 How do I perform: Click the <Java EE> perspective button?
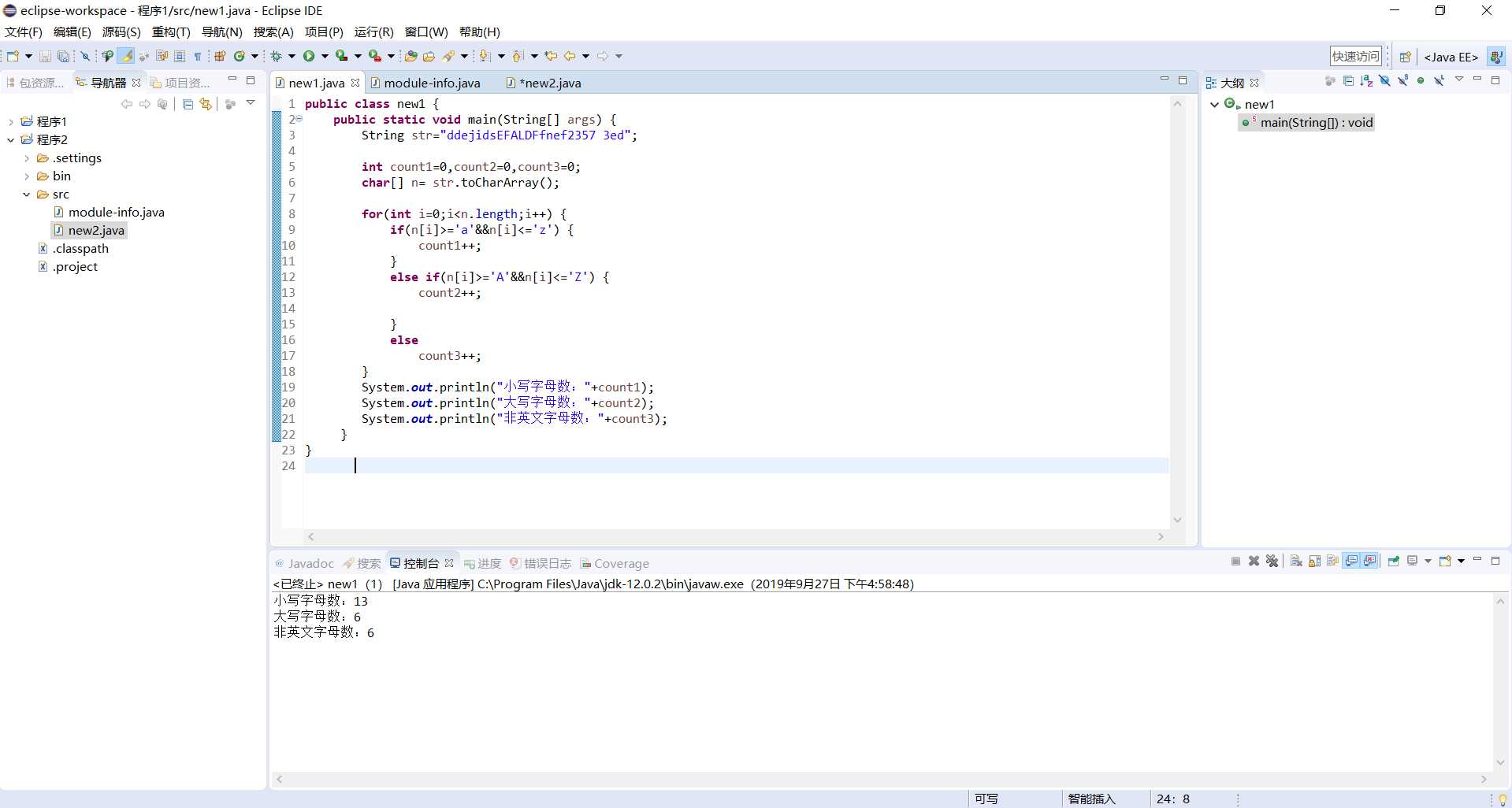(x=1451, y=57)
